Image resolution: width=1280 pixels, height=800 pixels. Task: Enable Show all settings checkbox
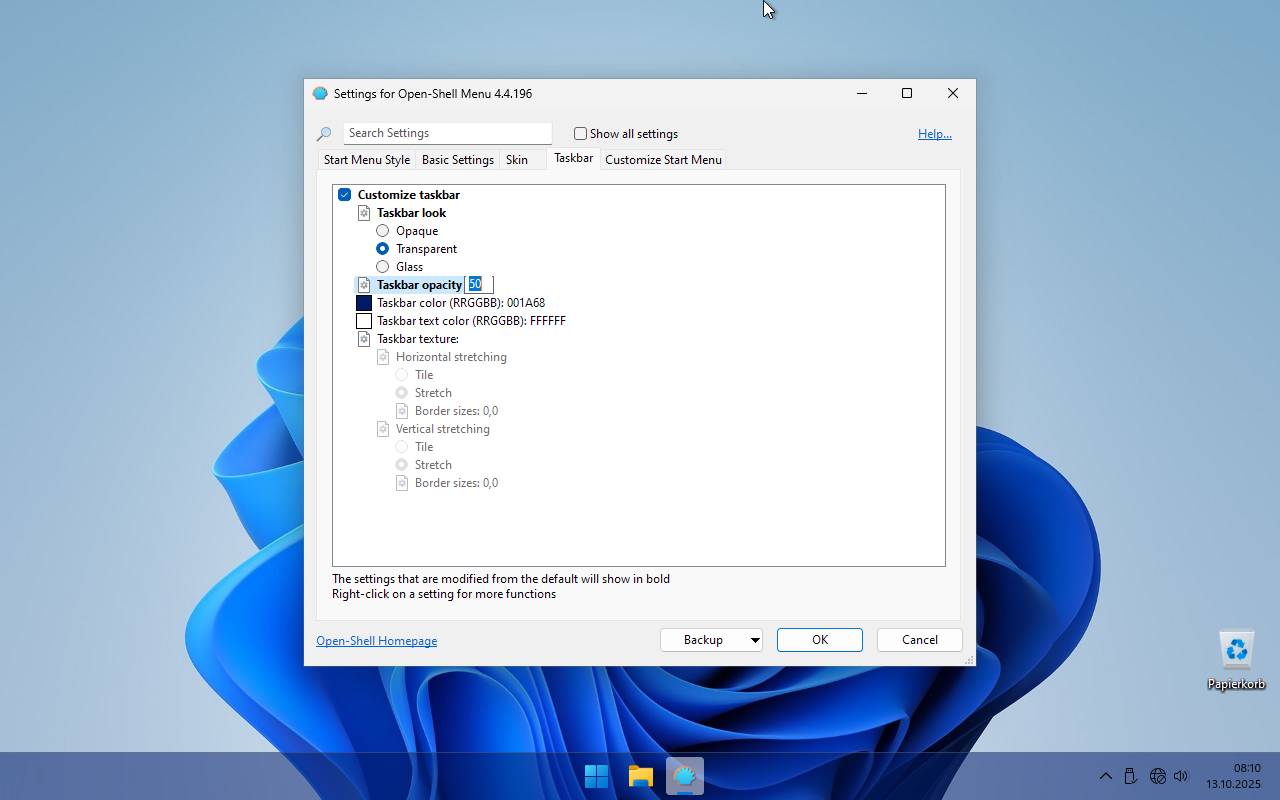pyautogui.click(x=580, y=133)
